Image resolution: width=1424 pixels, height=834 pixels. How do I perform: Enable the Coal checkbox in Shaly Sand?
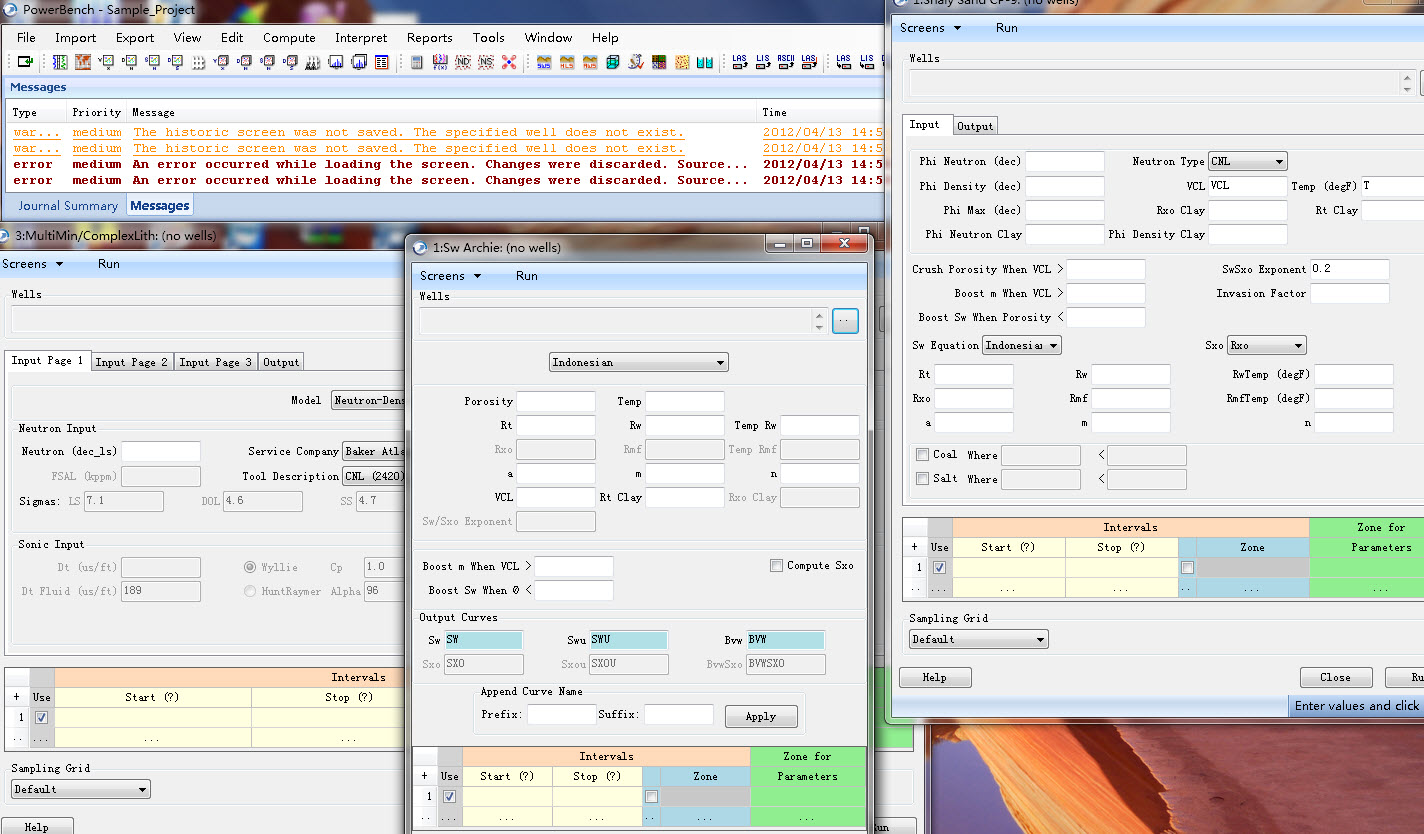tap(922, 455)
